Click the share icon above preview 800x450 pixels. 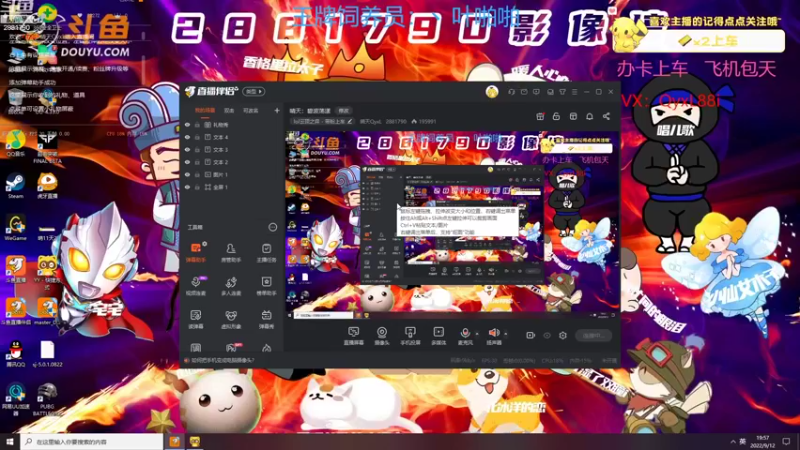click(606, 116)
